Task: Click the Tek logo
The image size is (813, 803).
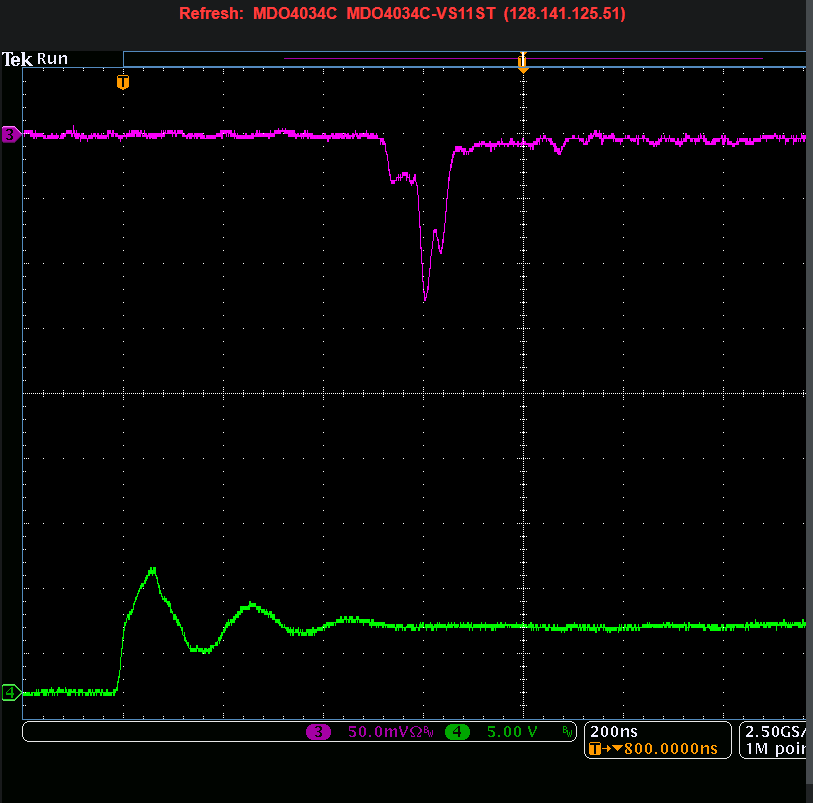Action: 17,59
